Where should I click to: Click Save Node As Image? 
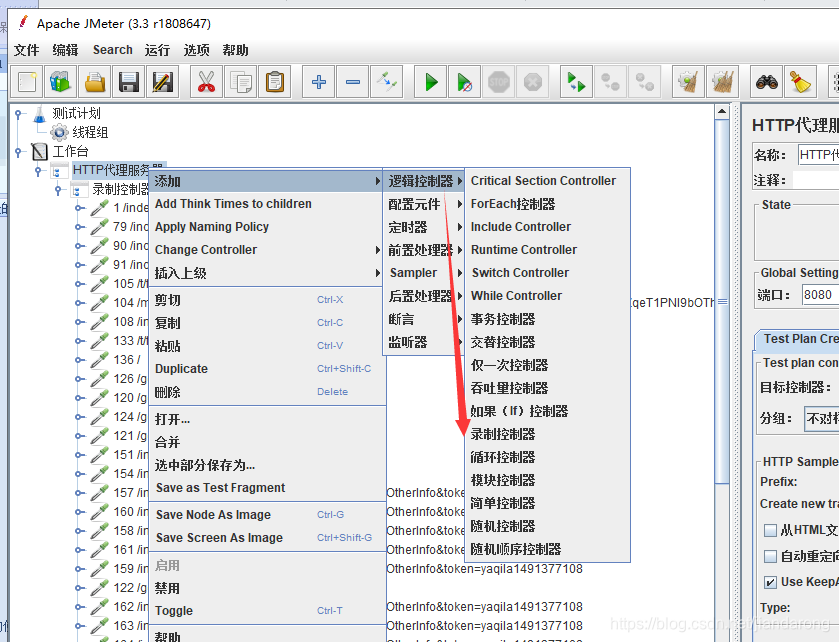point(266,515)
